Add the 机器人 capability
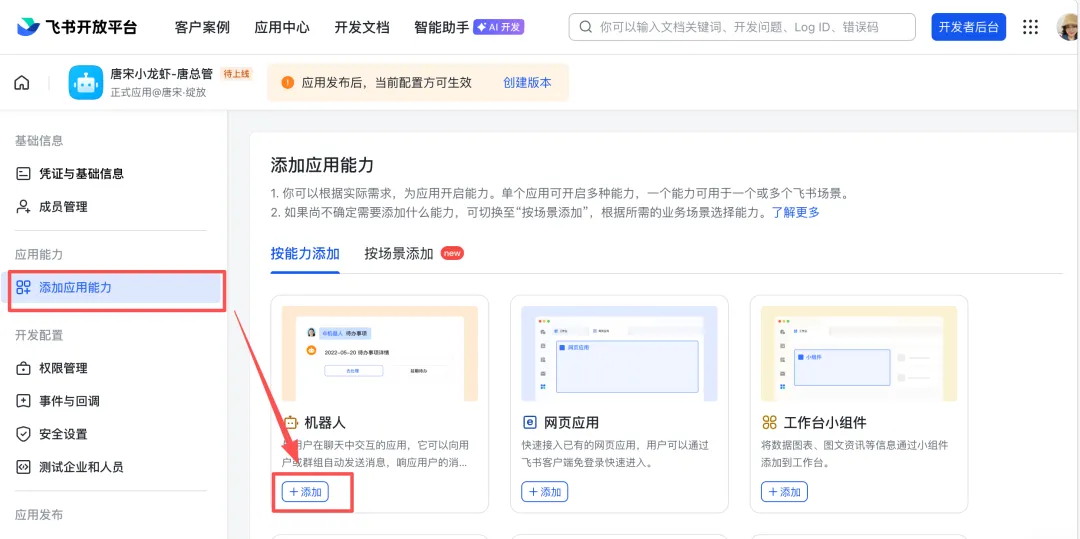This screenshot has width=1080, height=539. (305, 492)
